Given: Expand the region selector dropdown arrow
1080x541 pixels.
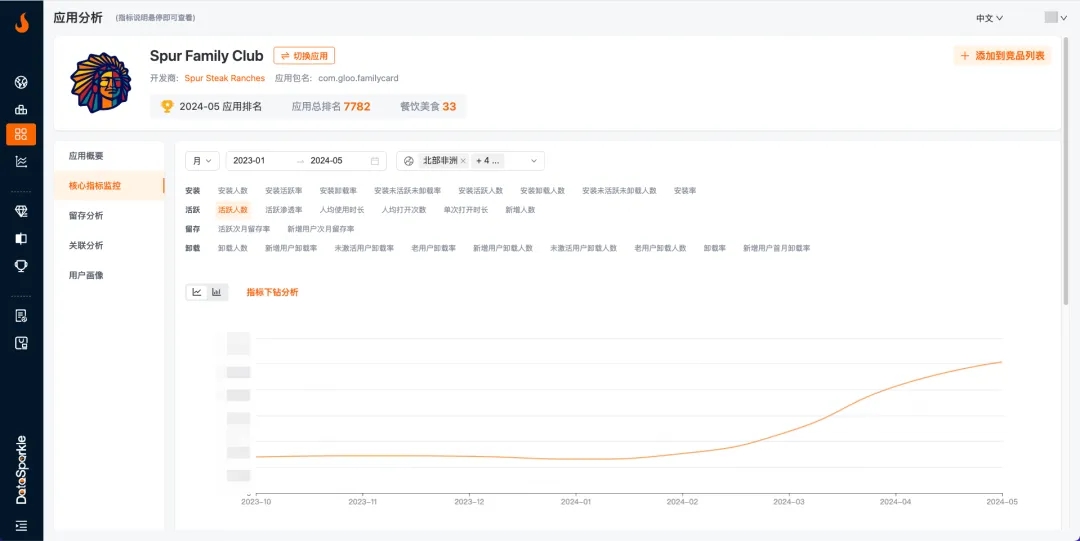Looking at the screenshot, I should coord(534,161).
